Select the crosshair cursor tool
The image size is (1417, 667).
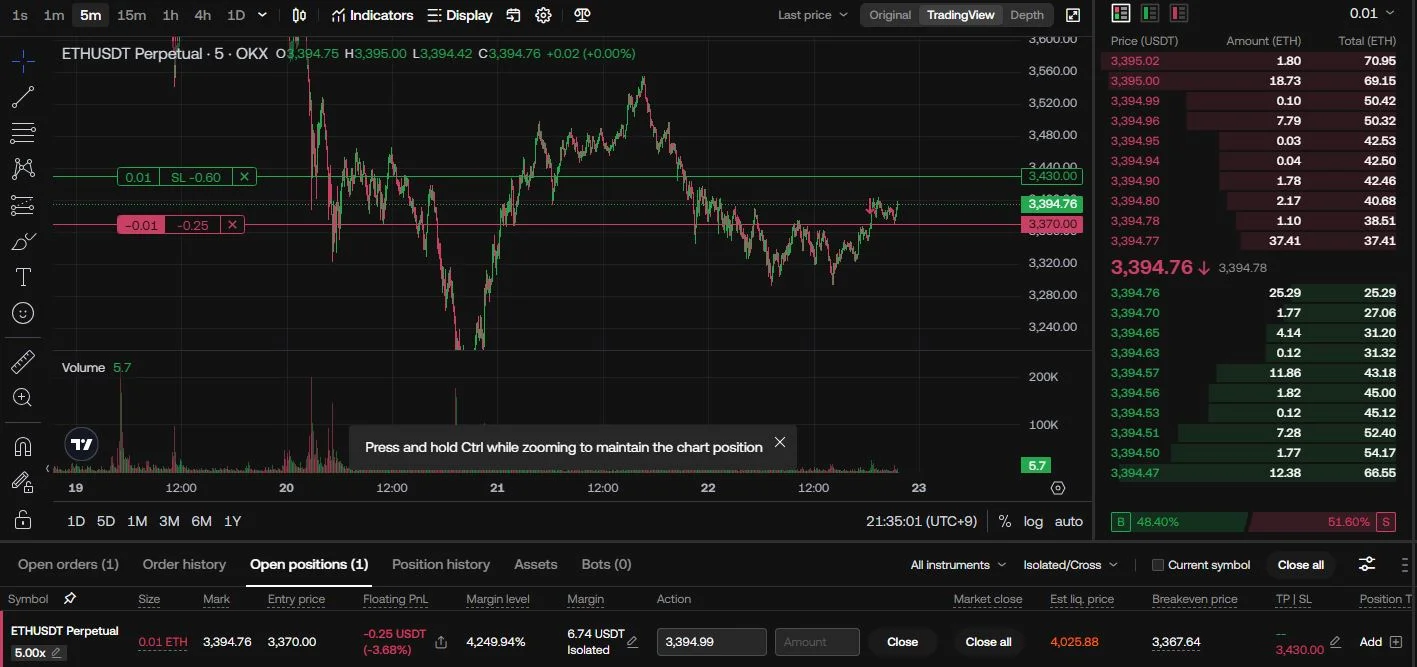23,61
